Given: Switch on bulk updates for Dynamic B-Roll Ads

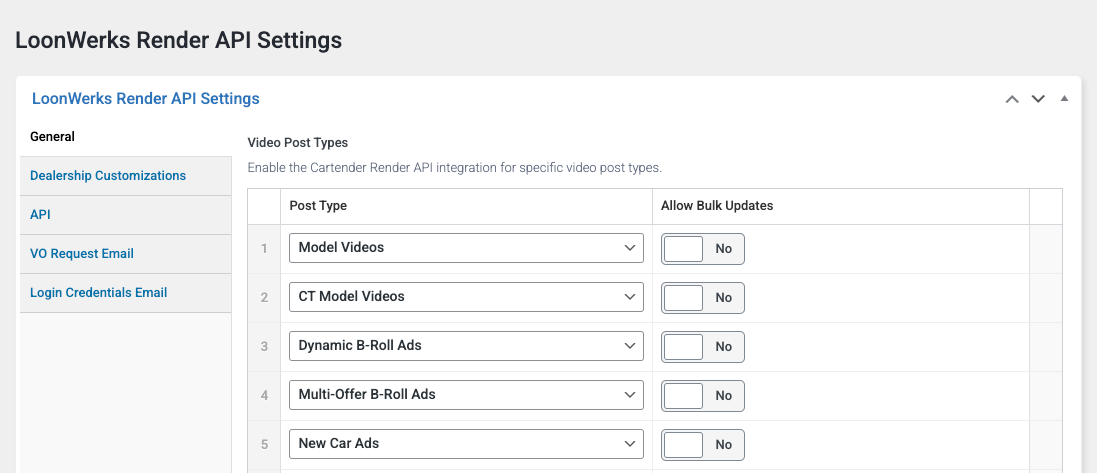Looking at the screenshot, I should (x=703, y=347).
